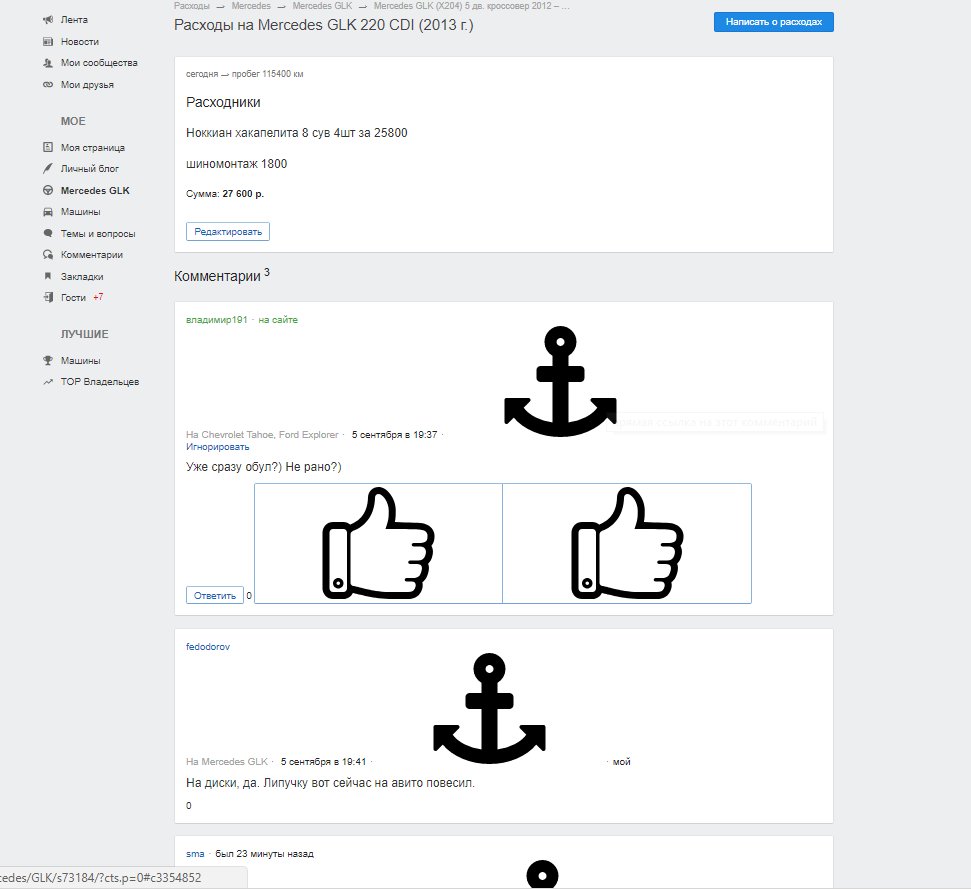The width and height of the screenshot is (971, 889).
Task: Click the car icon beside Машины in МОЕ
Action: coord(48,212)
